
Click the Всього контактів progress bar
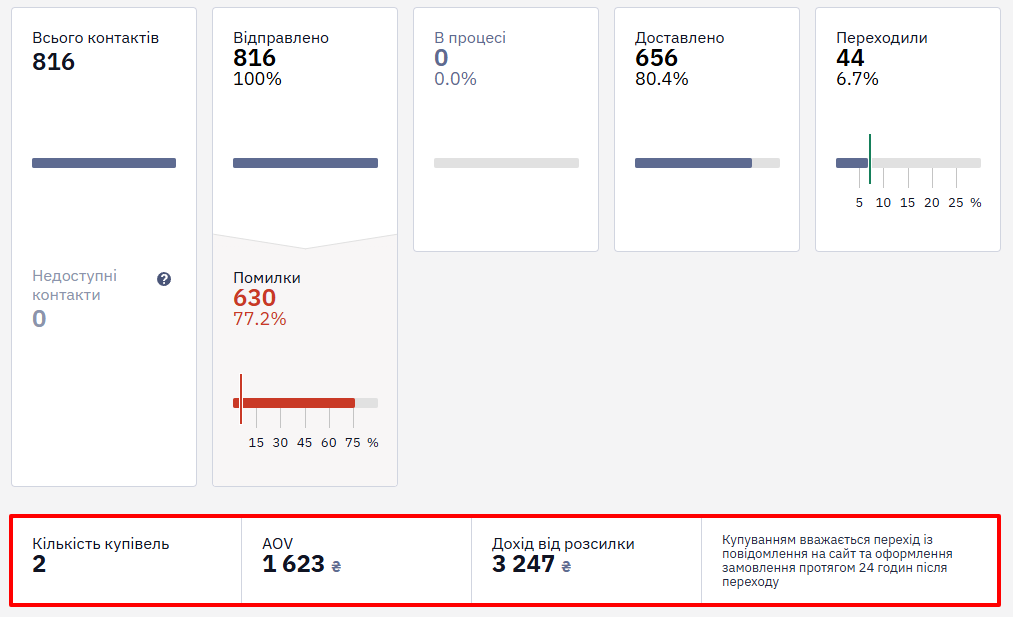pyautogui.click(x=104, y=163)
